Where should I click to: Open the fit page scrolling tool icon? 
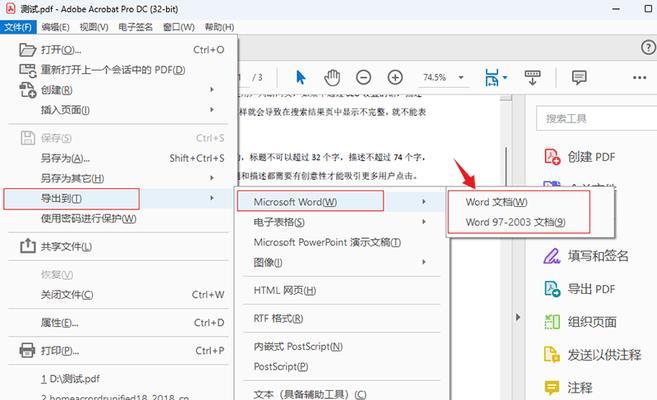[x=491, y=78]
